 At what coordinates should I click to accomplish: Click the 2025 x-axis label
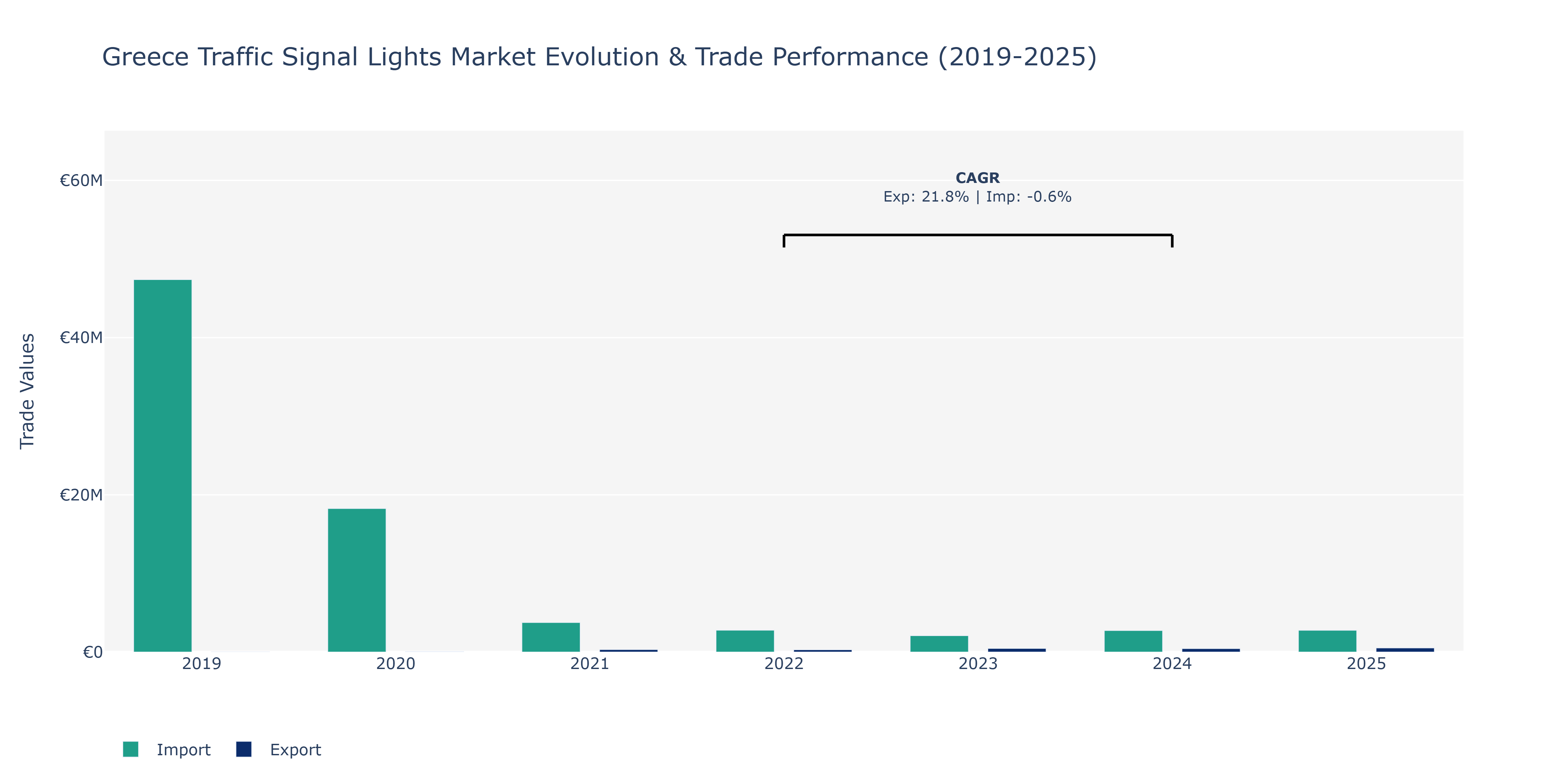point(1366,663)
